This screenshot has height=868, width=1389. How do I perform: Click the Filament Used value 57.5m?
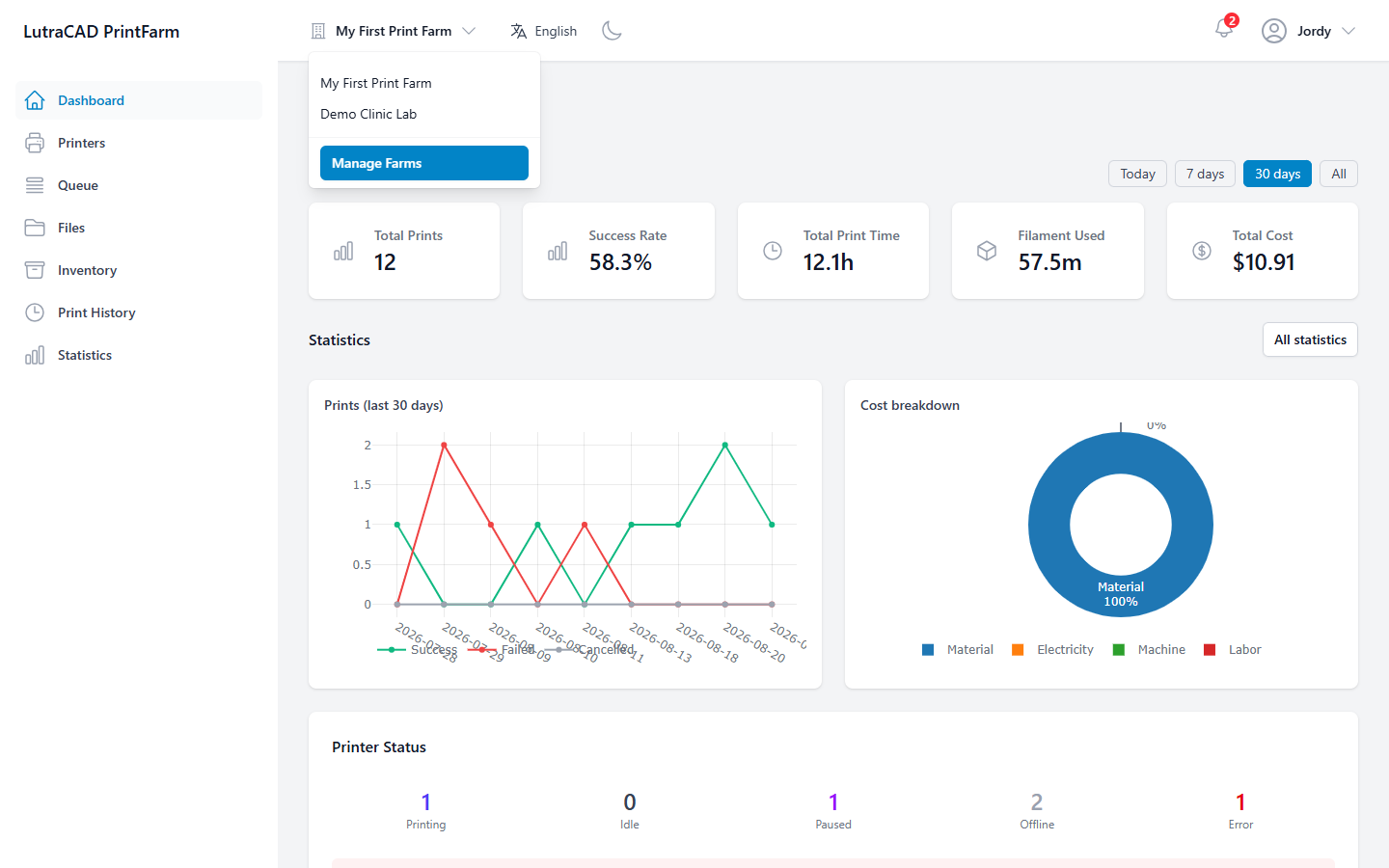[x=1049, y=262]
